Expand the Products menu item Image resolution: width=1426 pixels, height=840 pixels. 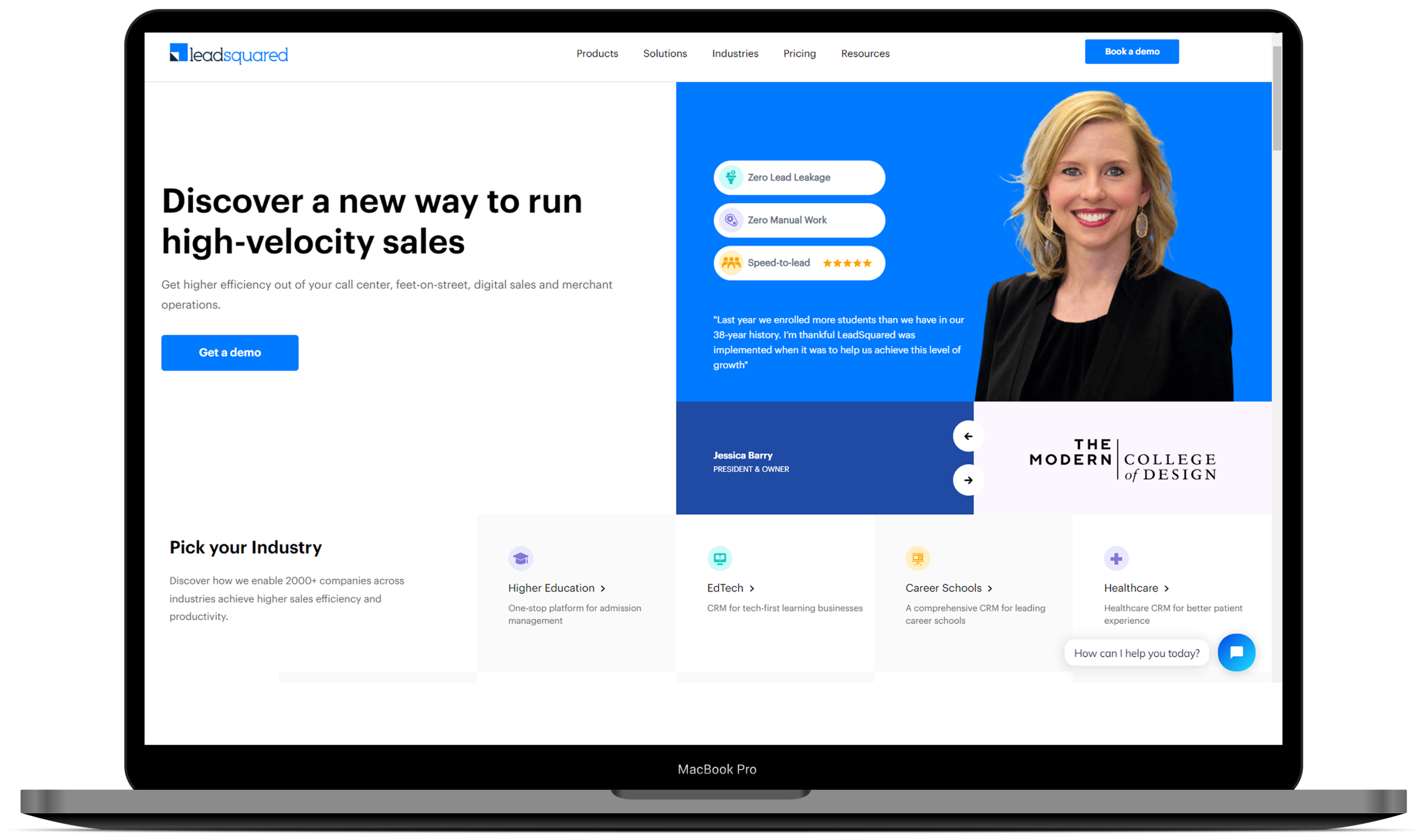[598, 53]
